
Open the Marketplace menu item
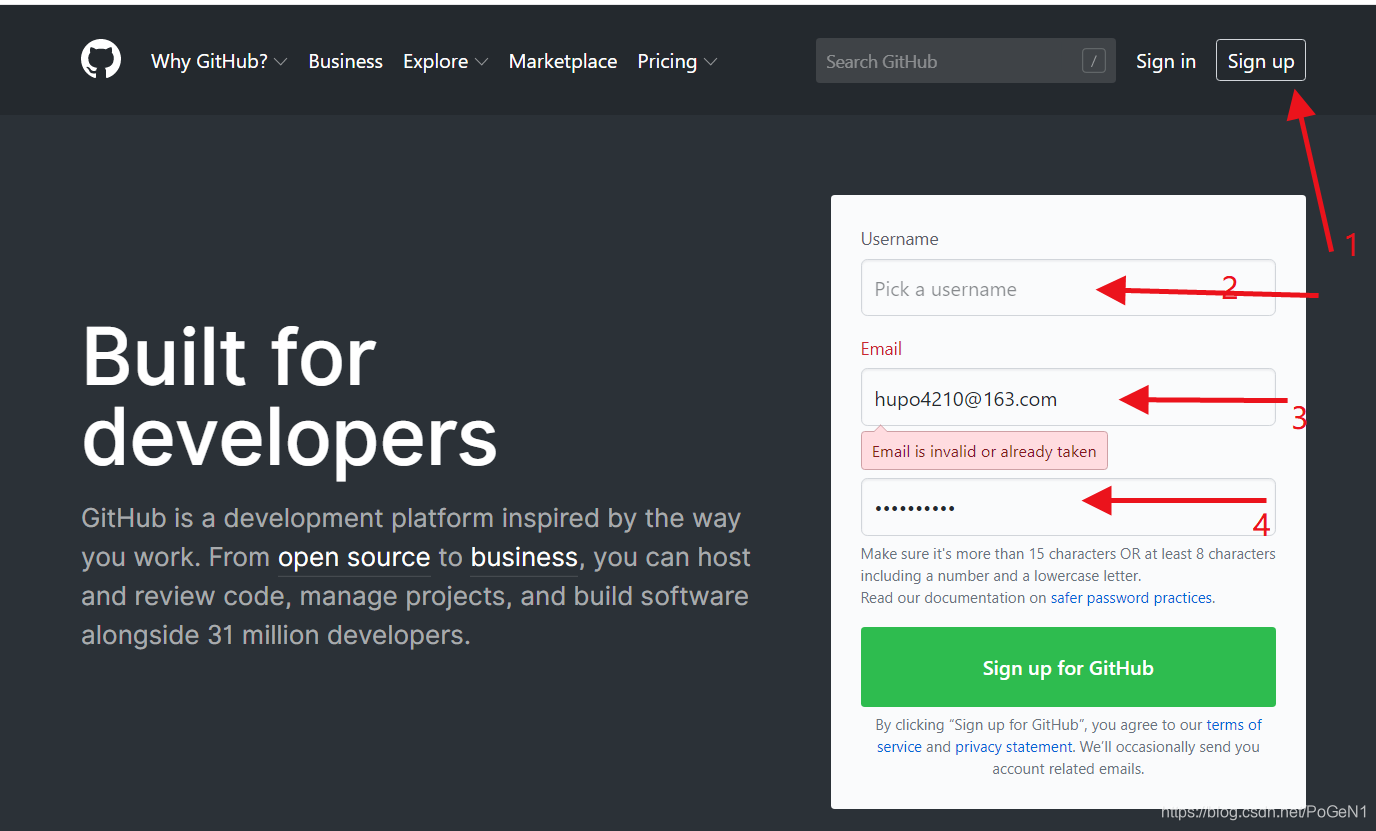(563, 61)
